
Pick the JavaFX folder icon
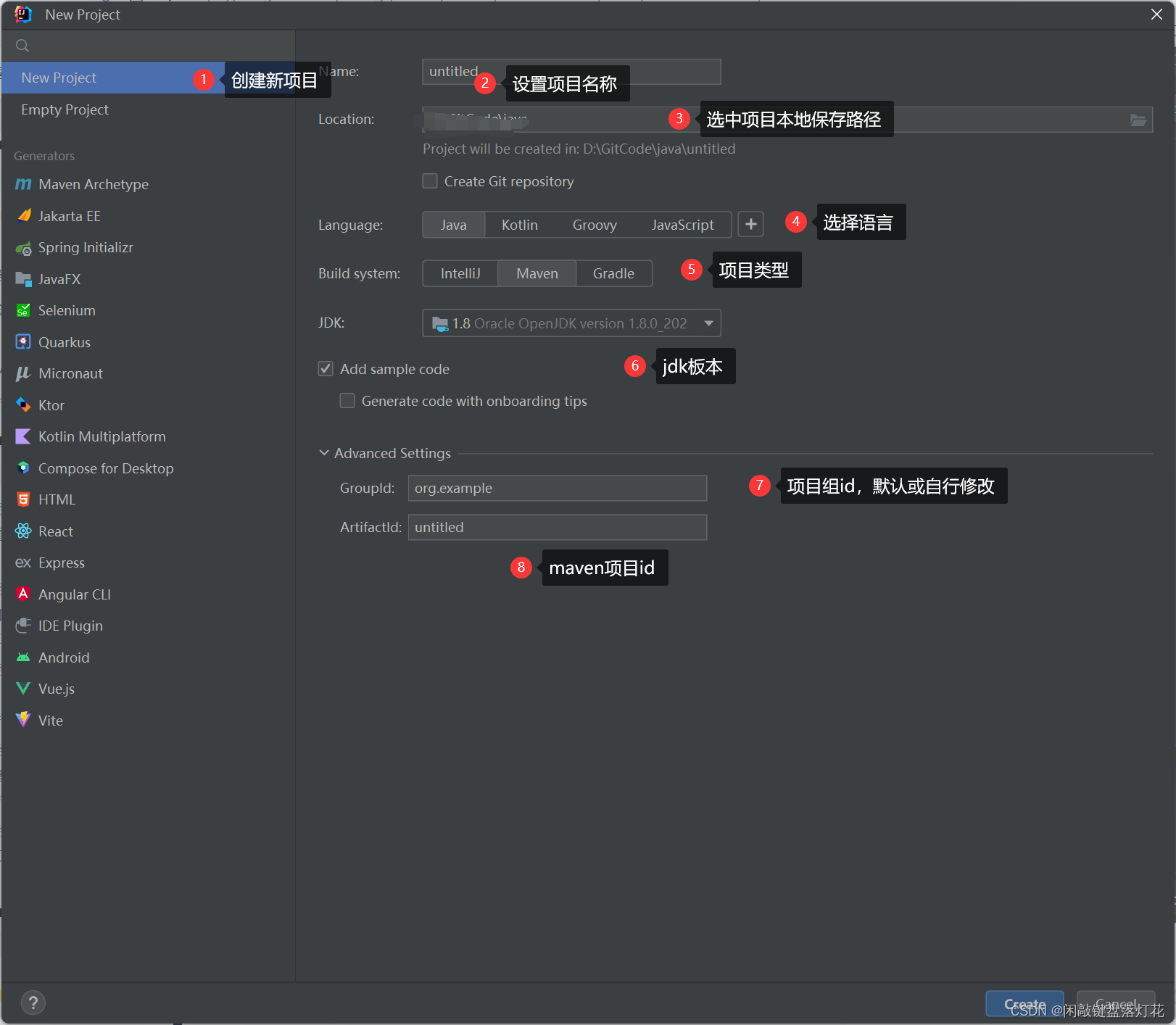click(x=23, y=279)
